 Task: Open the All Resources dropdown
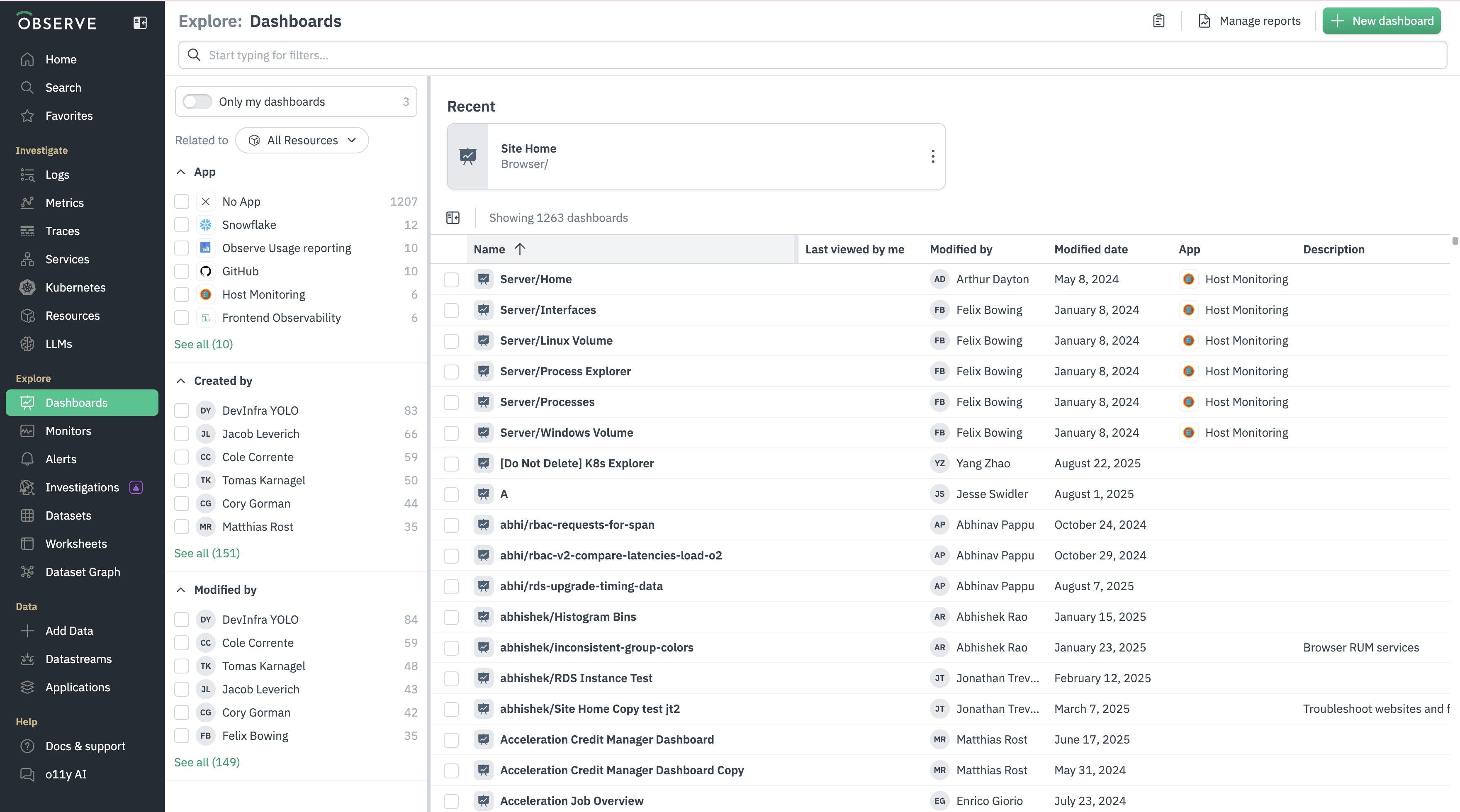point(302,140)
